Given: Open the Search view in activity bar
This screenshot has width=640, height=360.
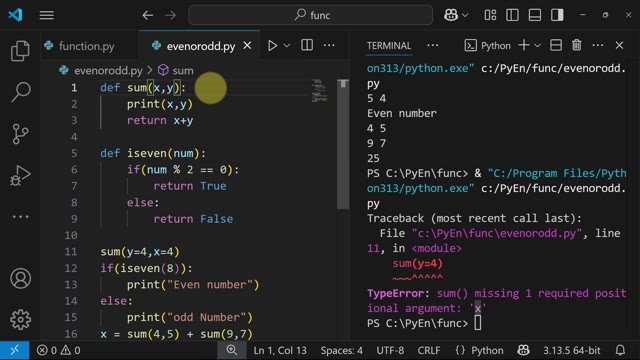Looking at the screenshot, I should [20, 92].
